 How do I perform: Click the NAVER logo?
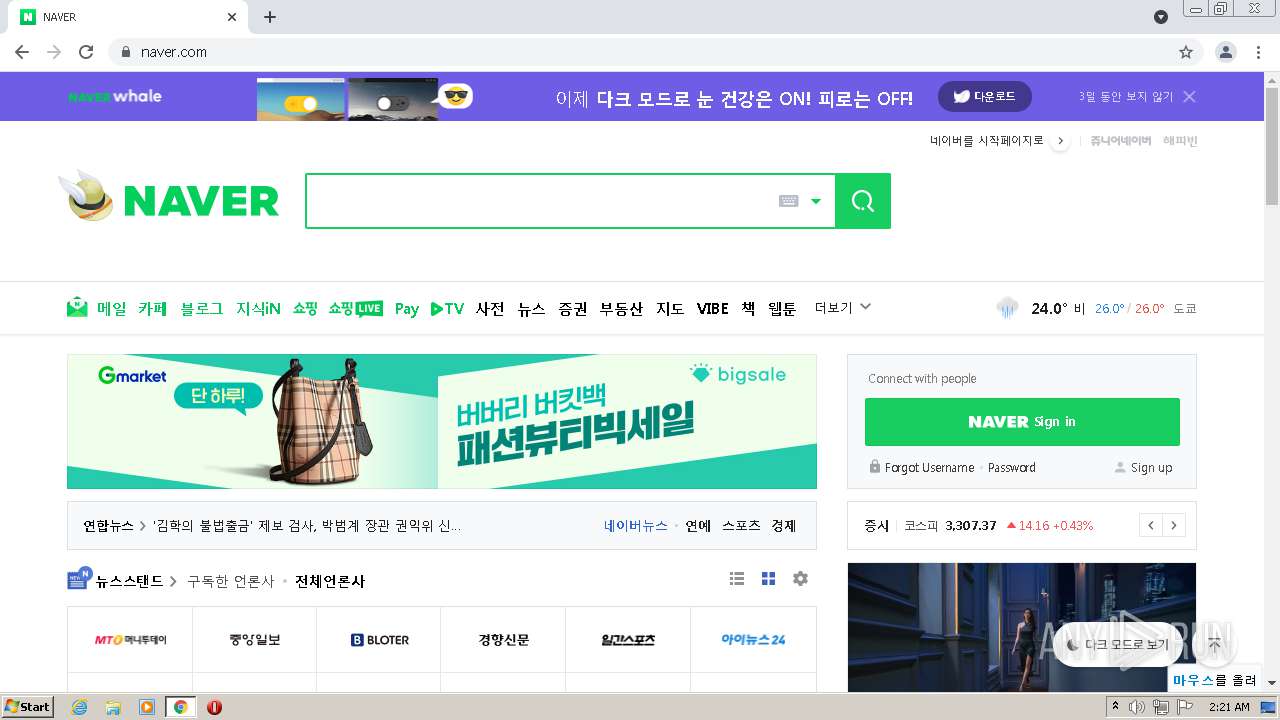pos(201,201)
